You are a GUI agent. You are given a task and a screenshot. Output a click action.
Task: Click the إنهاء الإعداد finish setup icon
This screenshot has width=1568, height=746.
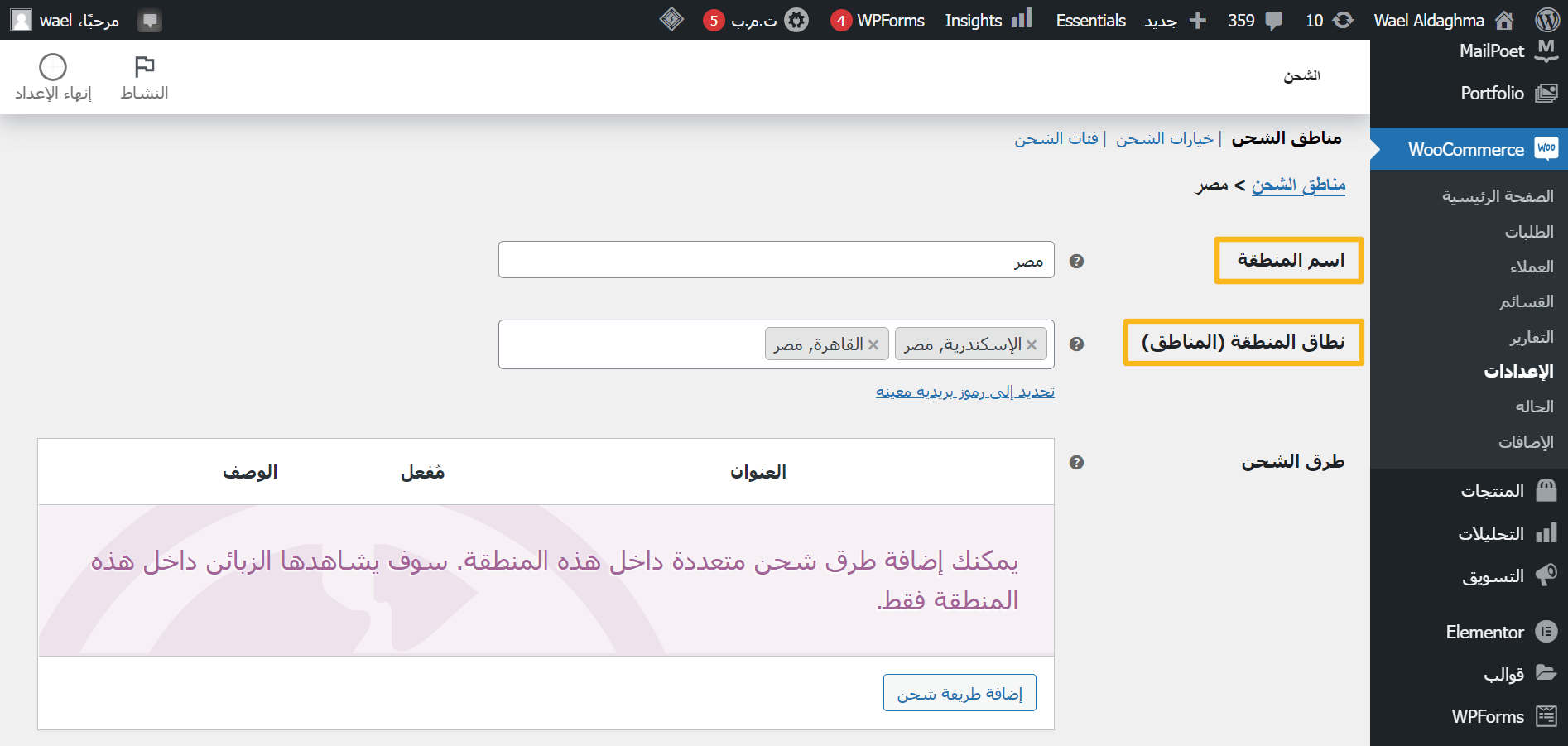51,75
